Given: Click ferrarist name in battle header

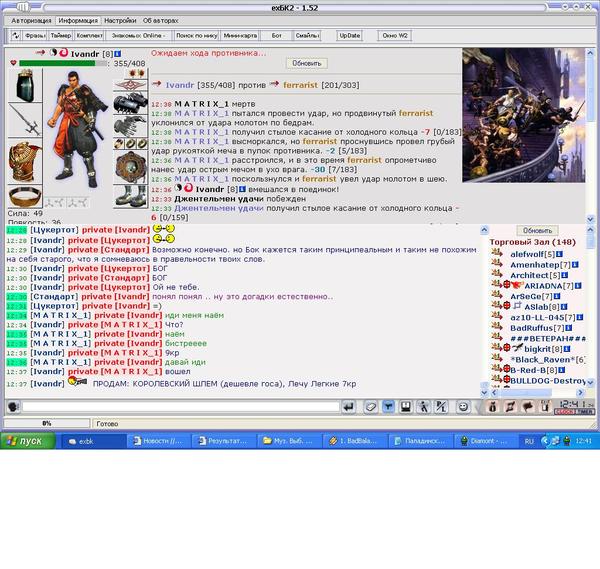Looking at the screenshot, I should (300, 85).
